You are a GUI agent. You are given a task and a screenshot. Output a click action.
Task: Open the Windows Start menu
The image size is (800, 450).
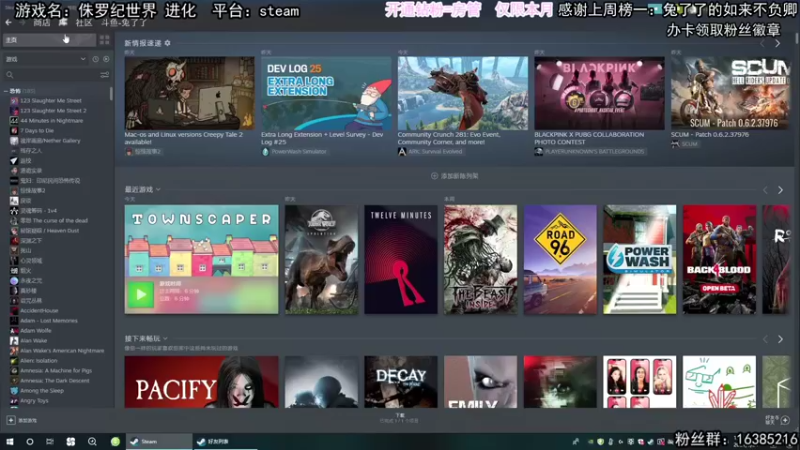pos(10,442)
